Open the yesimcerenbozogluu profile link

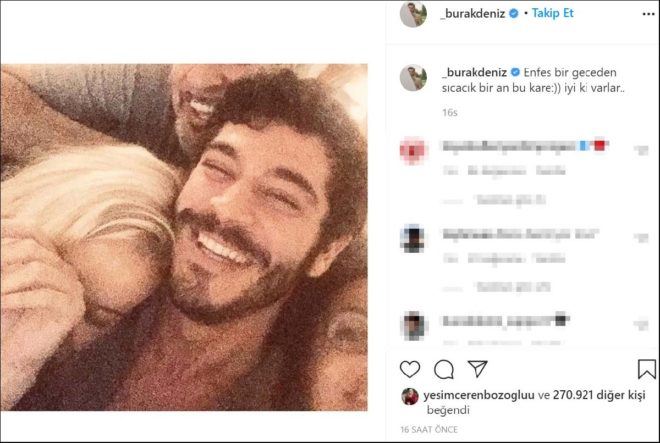(x=479, y=395)
